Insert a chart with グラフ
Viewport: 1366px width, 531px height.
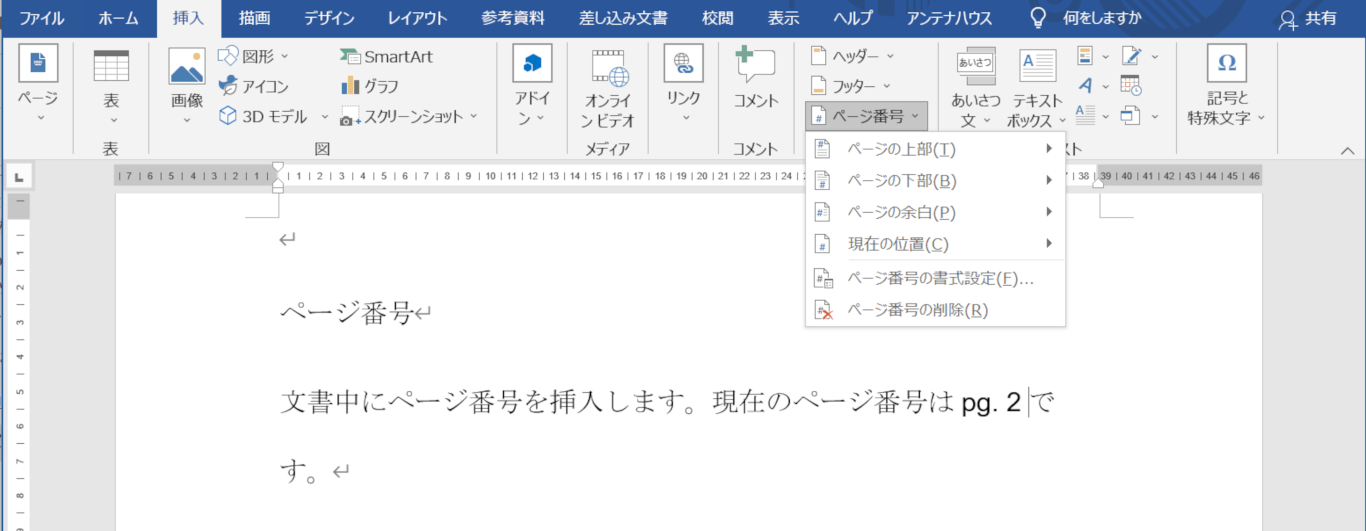(370, 86)
